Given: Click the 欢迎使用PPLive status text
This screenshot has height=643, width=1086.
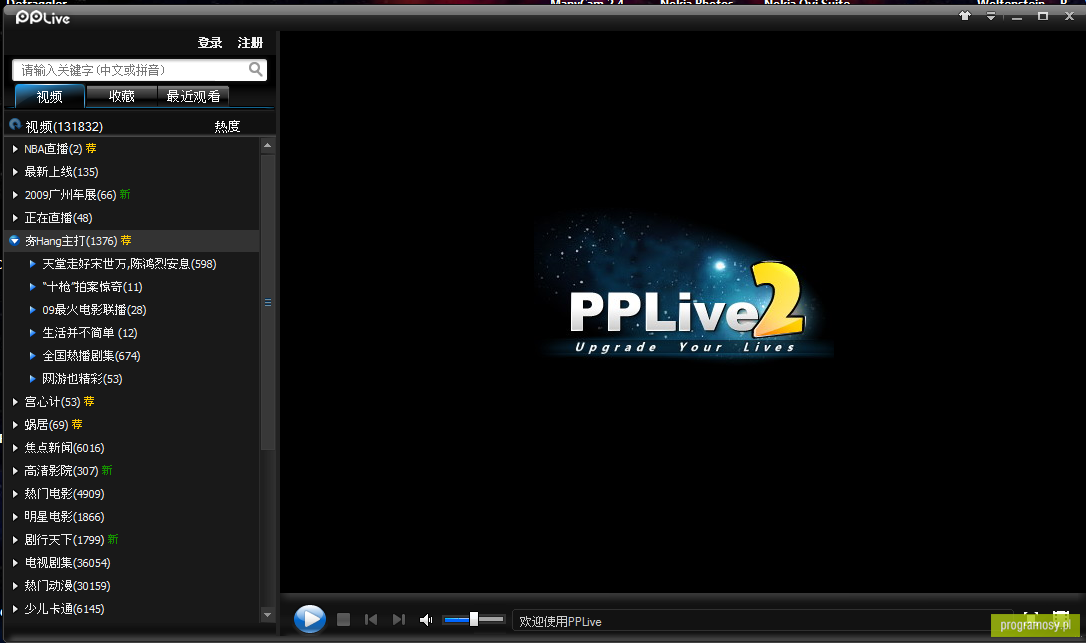Looking at the screenshot, I should (560, 622).
